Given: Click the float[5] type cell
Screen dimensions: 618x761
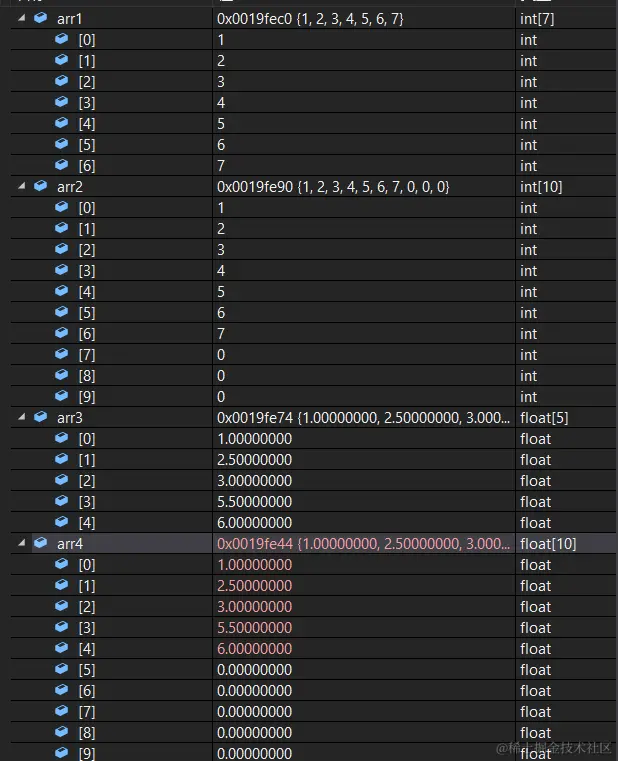Looking at the screenshot, I should 544,418.
